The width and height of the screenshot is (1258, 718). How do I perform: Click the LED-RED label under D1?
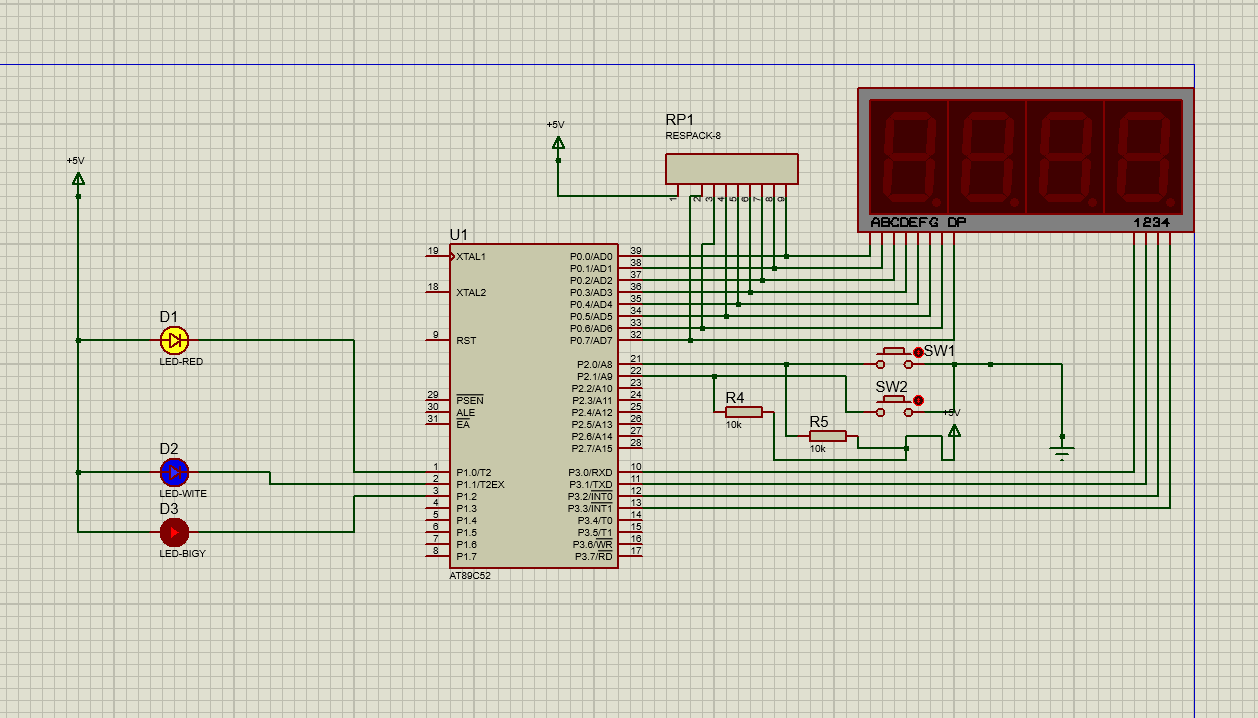[x=181, y=362]
